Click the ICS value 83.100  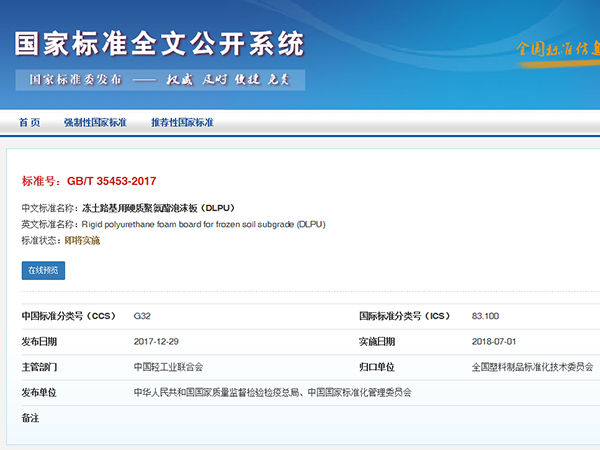point(485,316)
